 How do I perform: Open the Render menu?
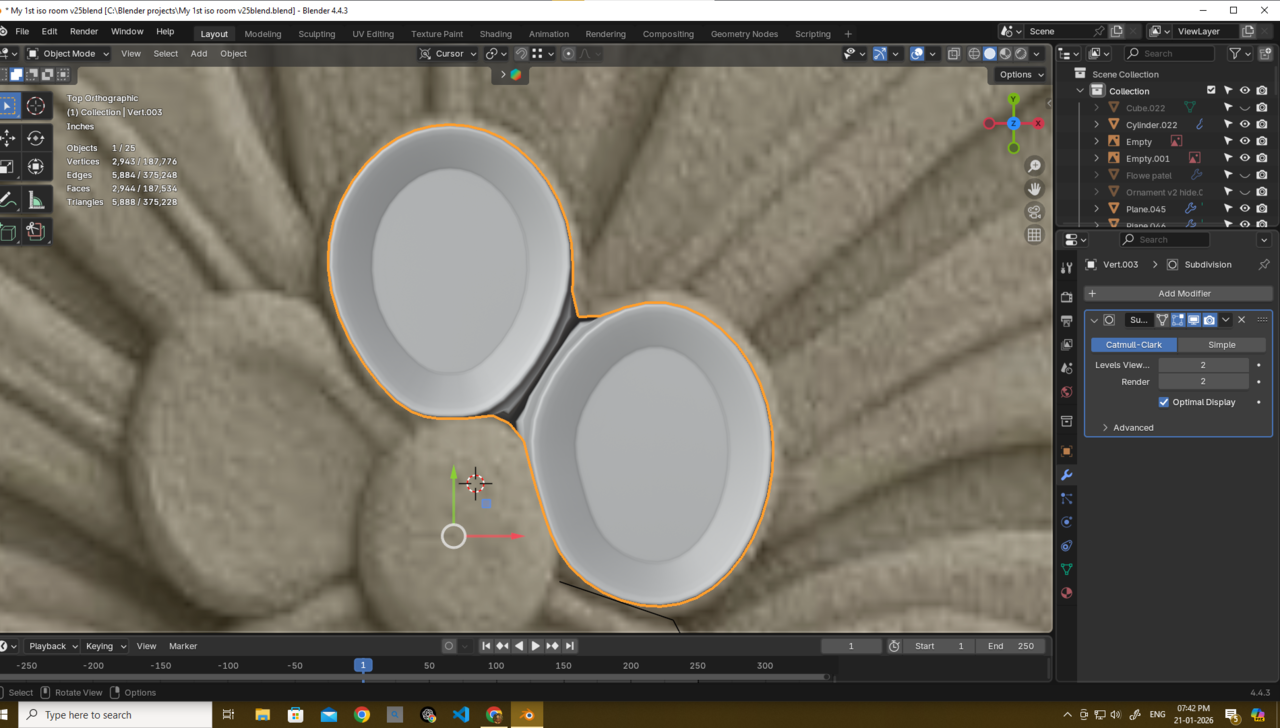84,32
